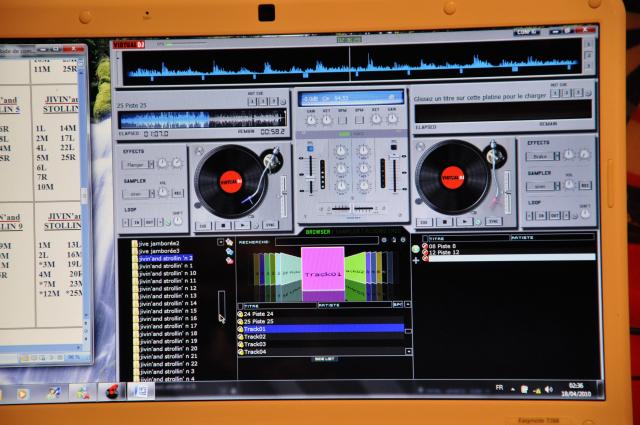640x425 pixels.
Task: Click the white plus icon beside playlist
Action: [x=416, y=260]
